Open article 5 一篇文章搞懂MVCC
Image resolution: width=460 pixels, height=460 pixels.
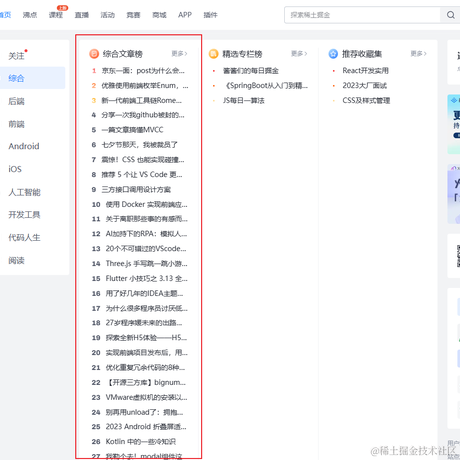click(x=132, y=130)
